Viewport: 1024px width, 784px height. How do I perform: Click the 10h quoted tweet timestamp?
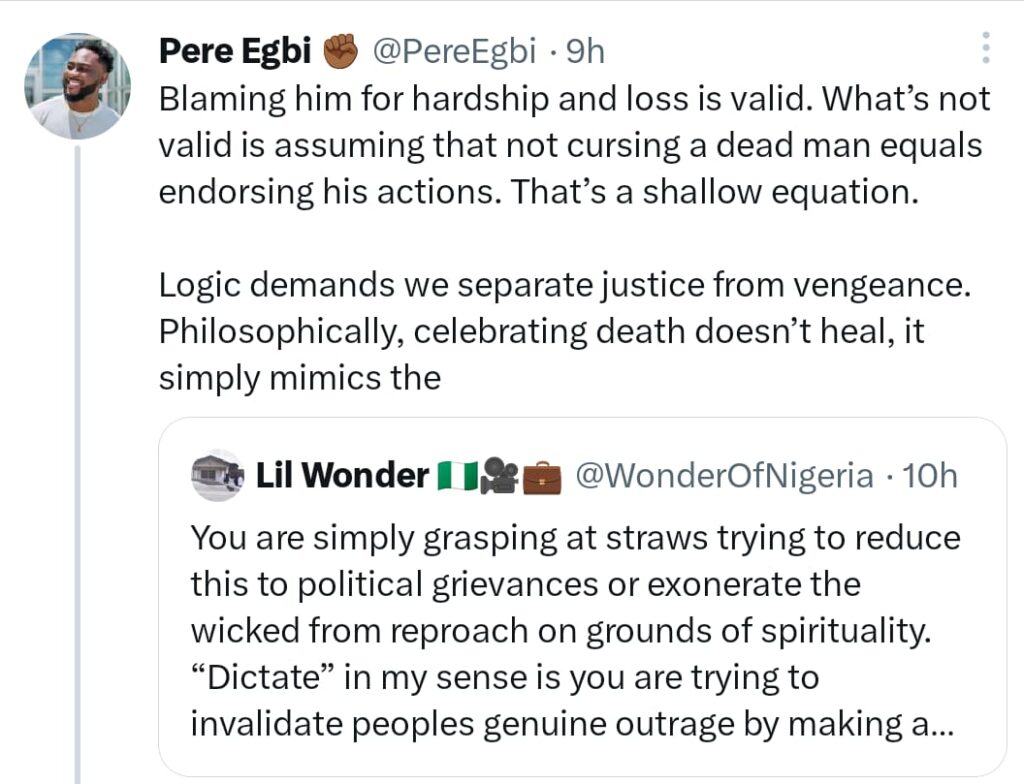(930, 476)
